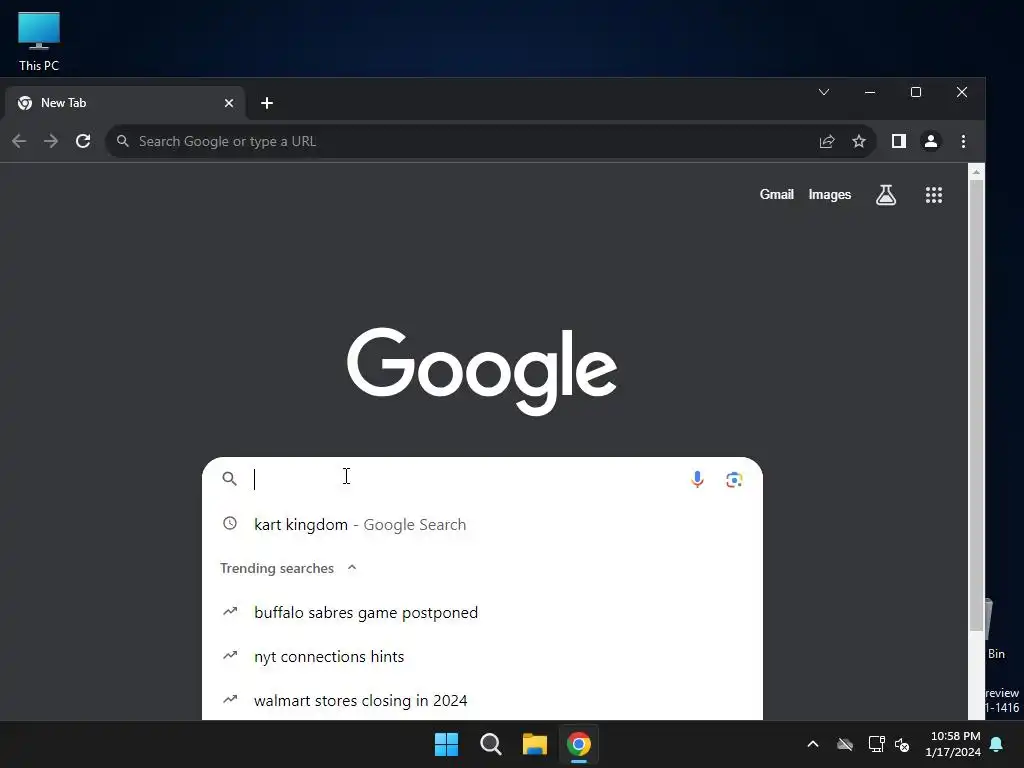Select the New Tab tab
Screen dimensions: 1024x768
tap(123, 103)
